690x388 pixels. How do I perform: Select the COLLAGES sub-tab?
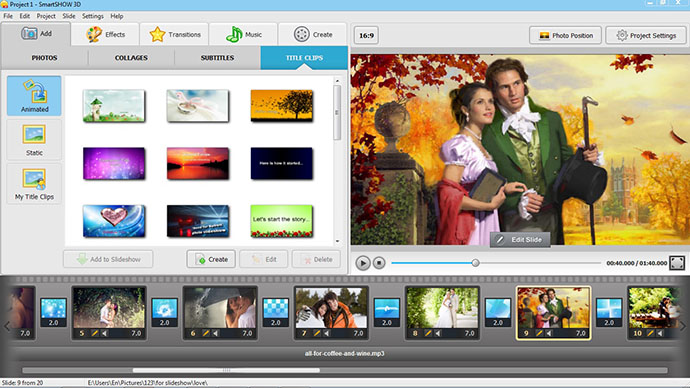(x=131, y=58)
